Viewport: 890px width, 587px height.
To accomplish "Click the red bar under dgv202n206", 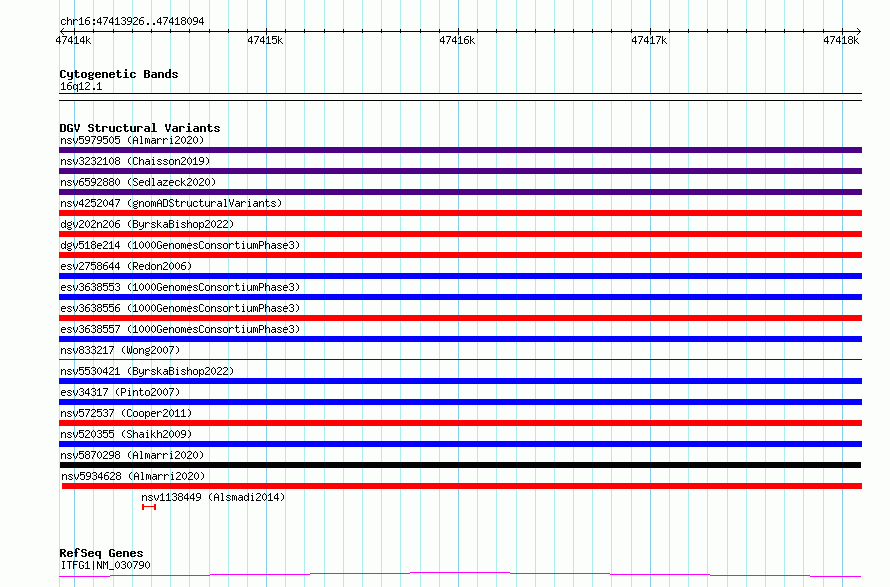I will 460,234.
